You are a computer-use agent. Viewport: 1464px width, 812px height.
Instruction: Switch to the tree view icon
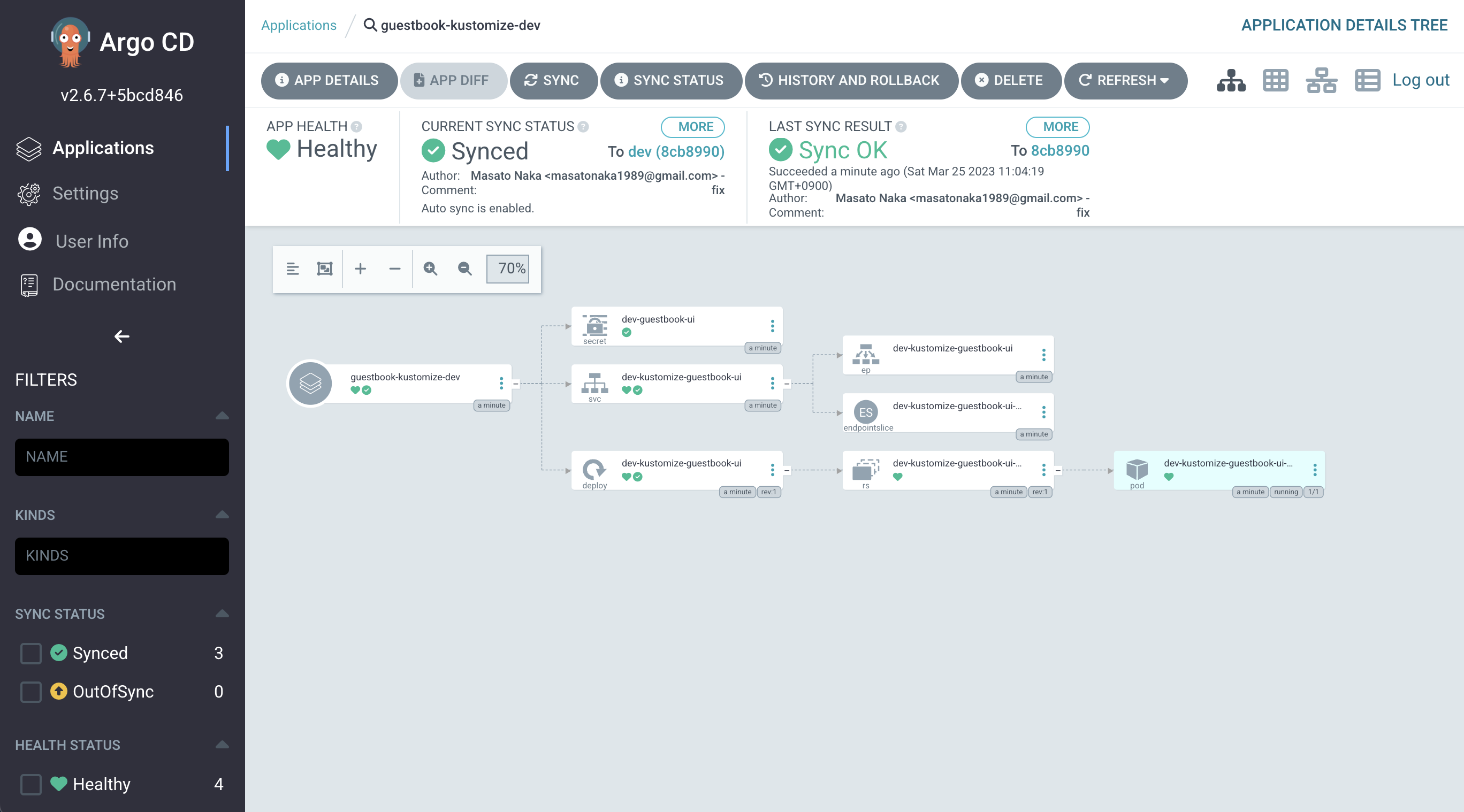pos(1230,80)
